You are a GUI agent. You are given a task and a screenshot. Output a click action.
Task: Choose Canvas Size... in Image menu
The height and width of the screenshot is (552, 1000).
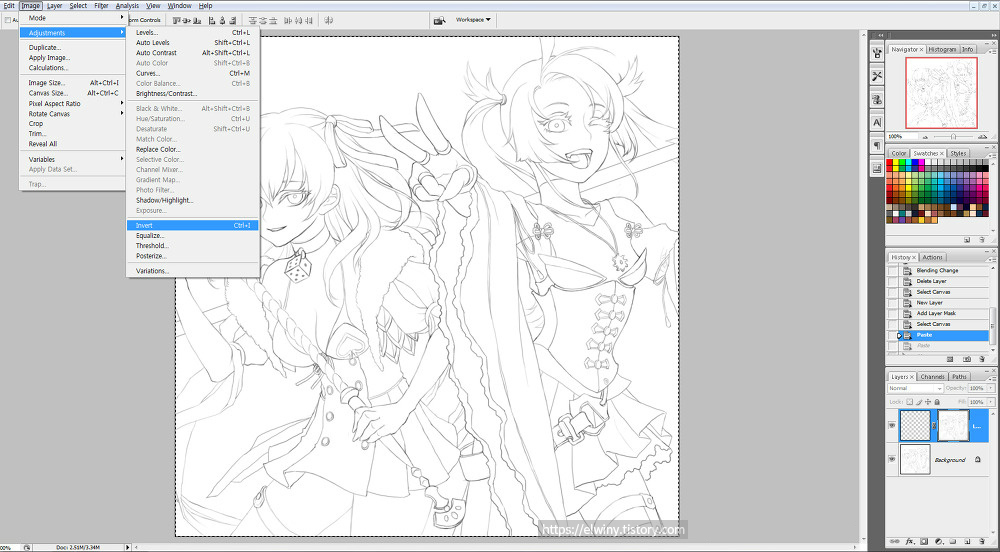(x=73, y=93)
